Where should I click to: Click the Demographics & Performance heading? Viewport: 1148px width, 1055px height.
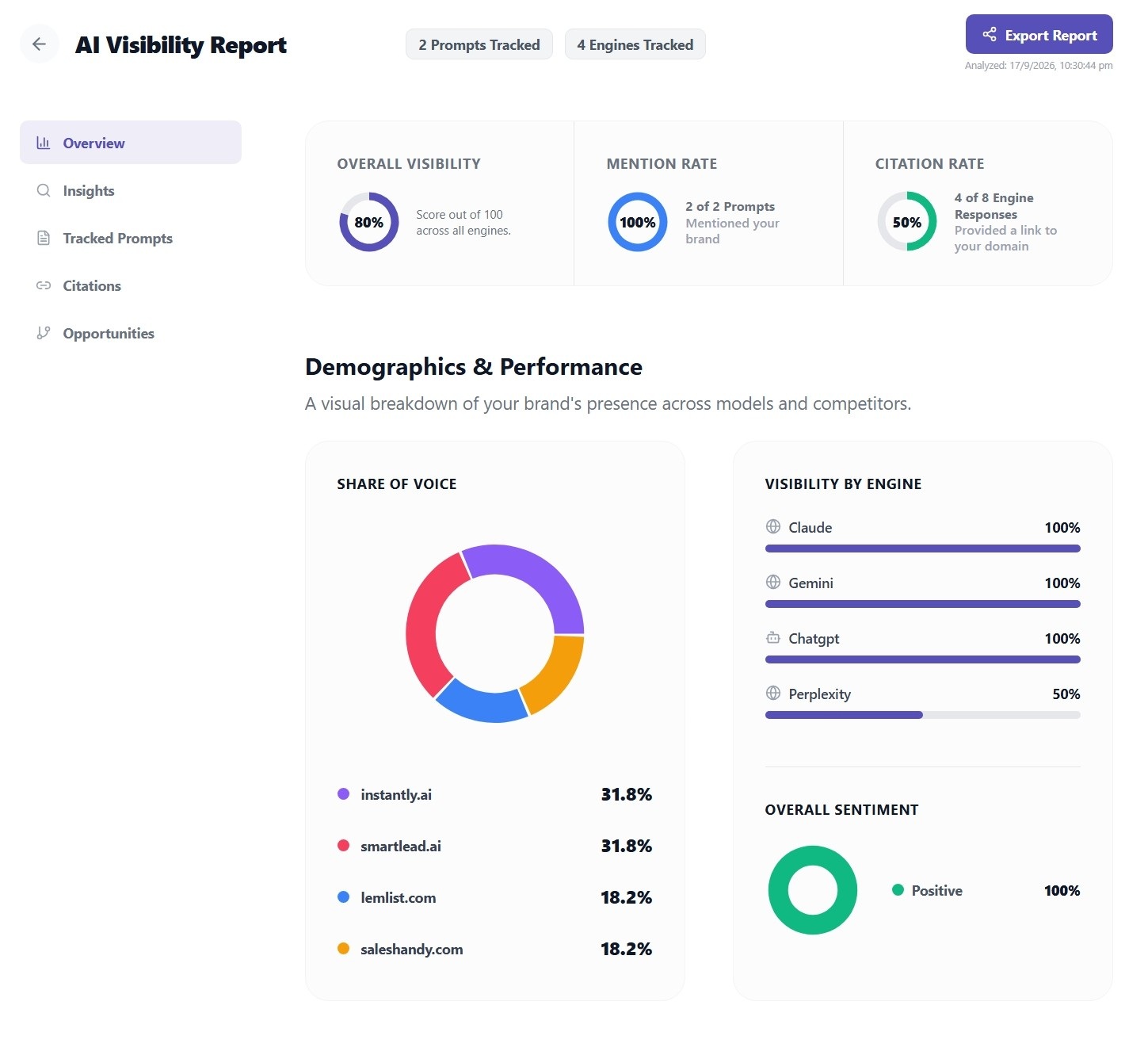tap(474, 367)
